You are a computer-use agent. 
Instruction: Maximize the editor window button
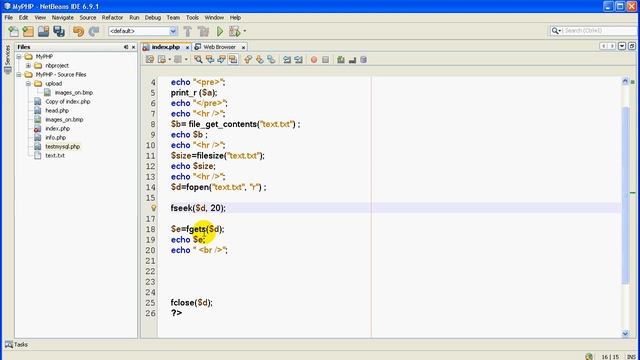point(631,47)
